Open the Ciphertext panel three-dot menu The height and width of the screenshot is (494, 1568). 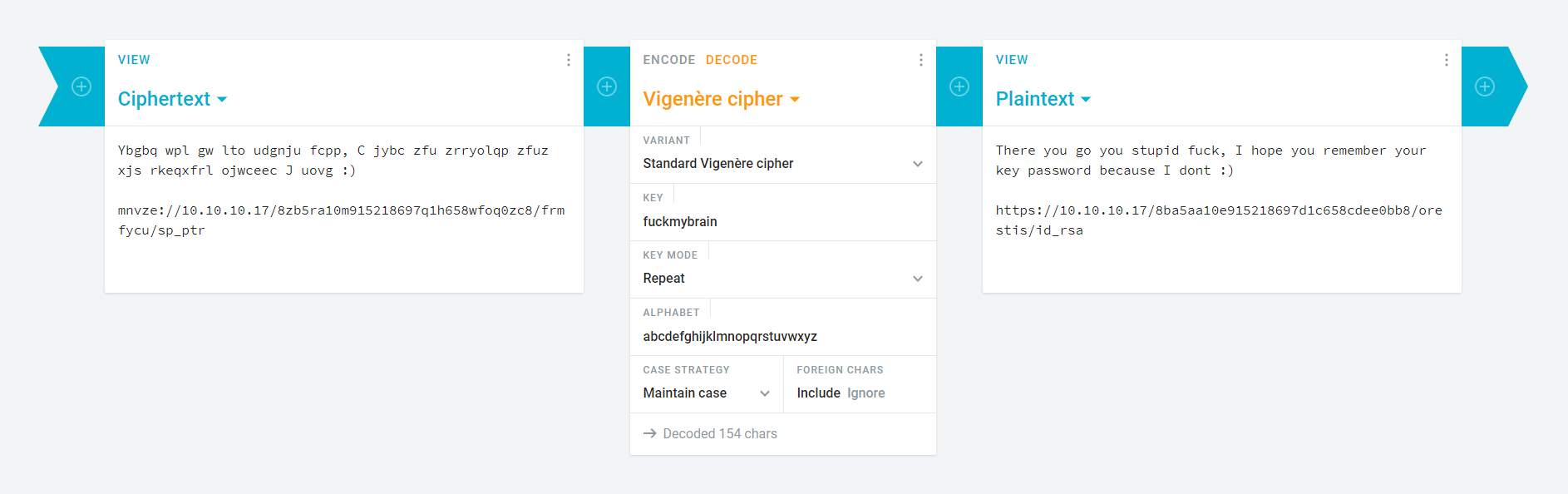569,60
